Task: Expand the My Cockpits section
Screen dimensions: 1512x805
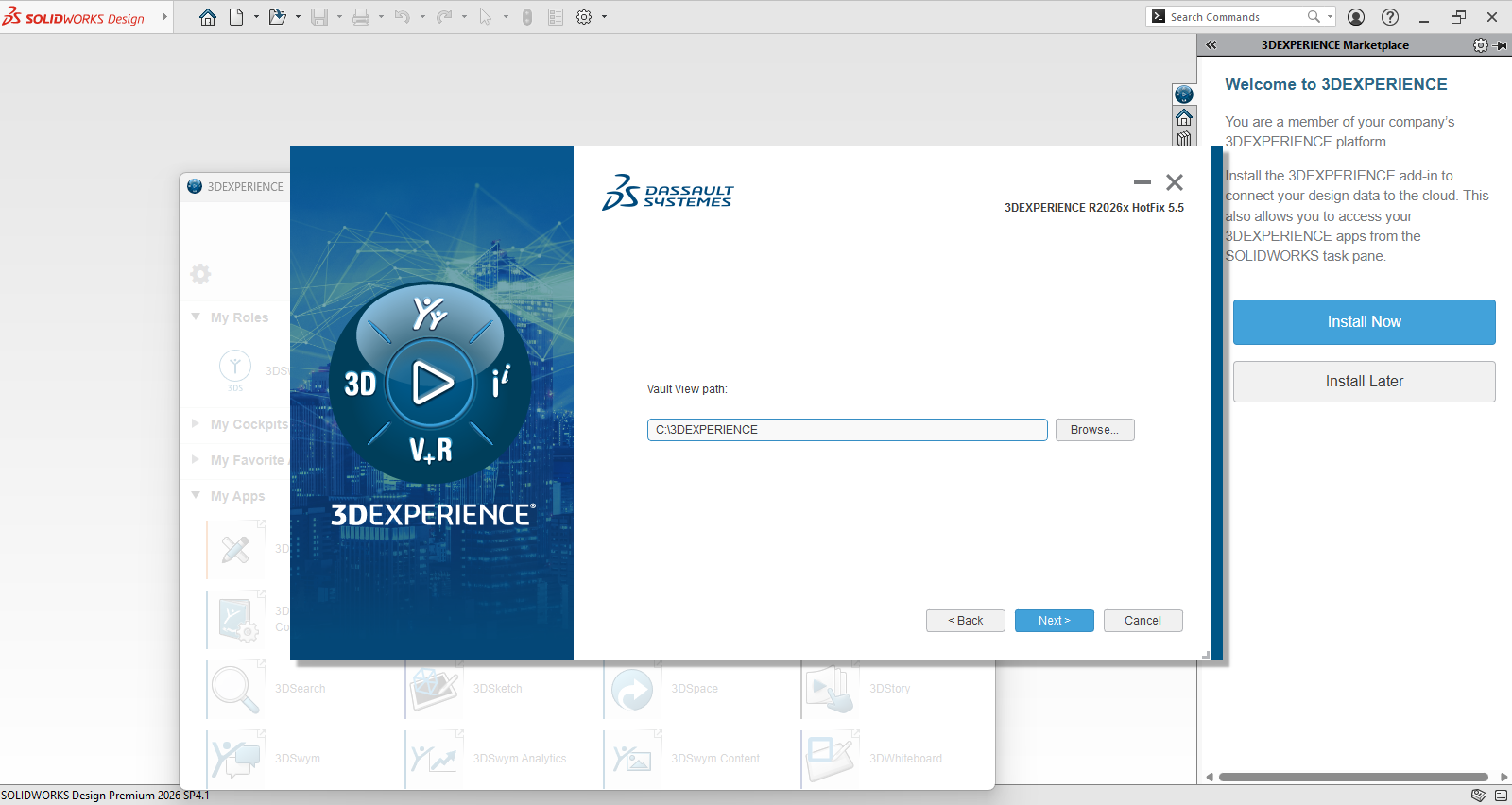Action: pyautogui.click(x=196, y=424)
